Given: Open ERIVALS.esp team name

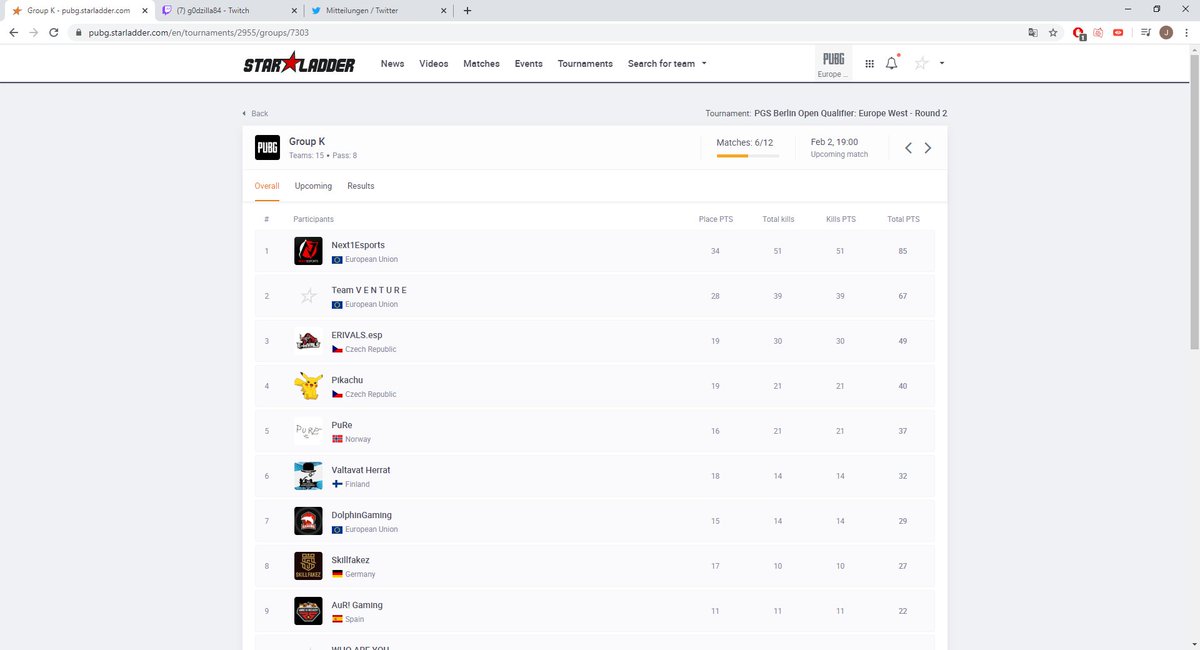Looking at the screenshot, I should pos(357,335).
